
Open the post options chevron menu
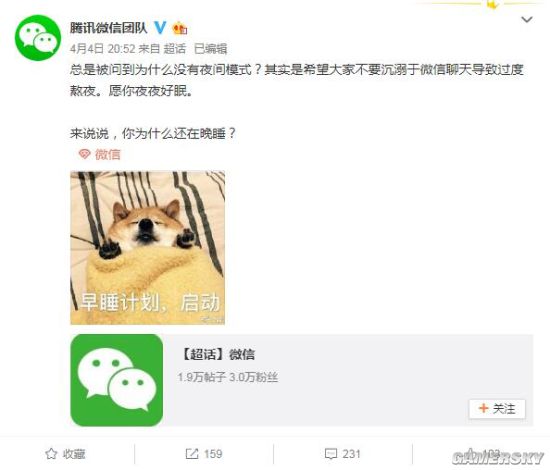(527, 20)
